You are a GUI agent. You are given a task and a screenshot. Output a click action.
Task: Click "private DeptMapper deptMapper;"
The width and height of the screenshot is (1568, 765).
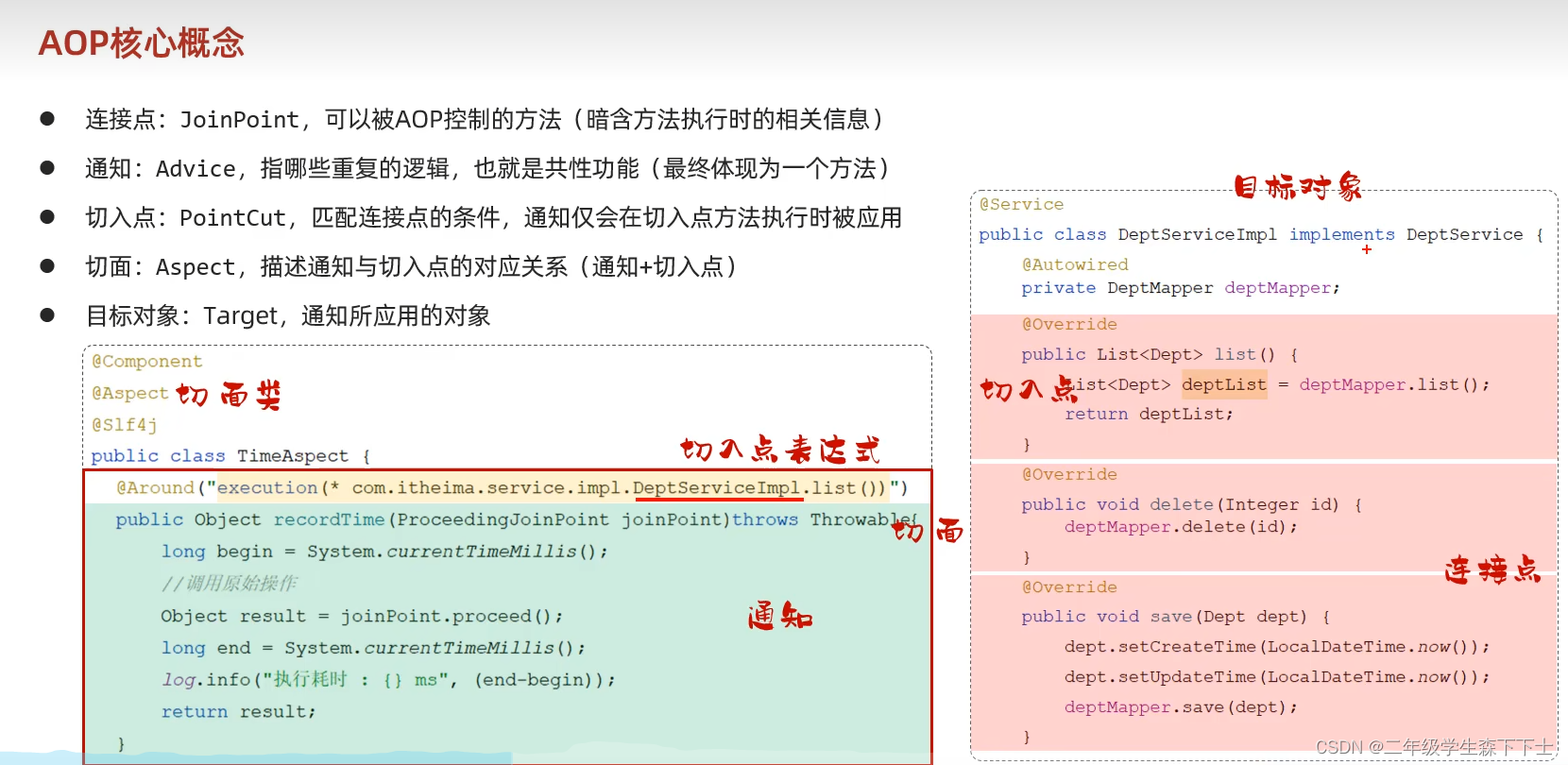[1181, 288]
